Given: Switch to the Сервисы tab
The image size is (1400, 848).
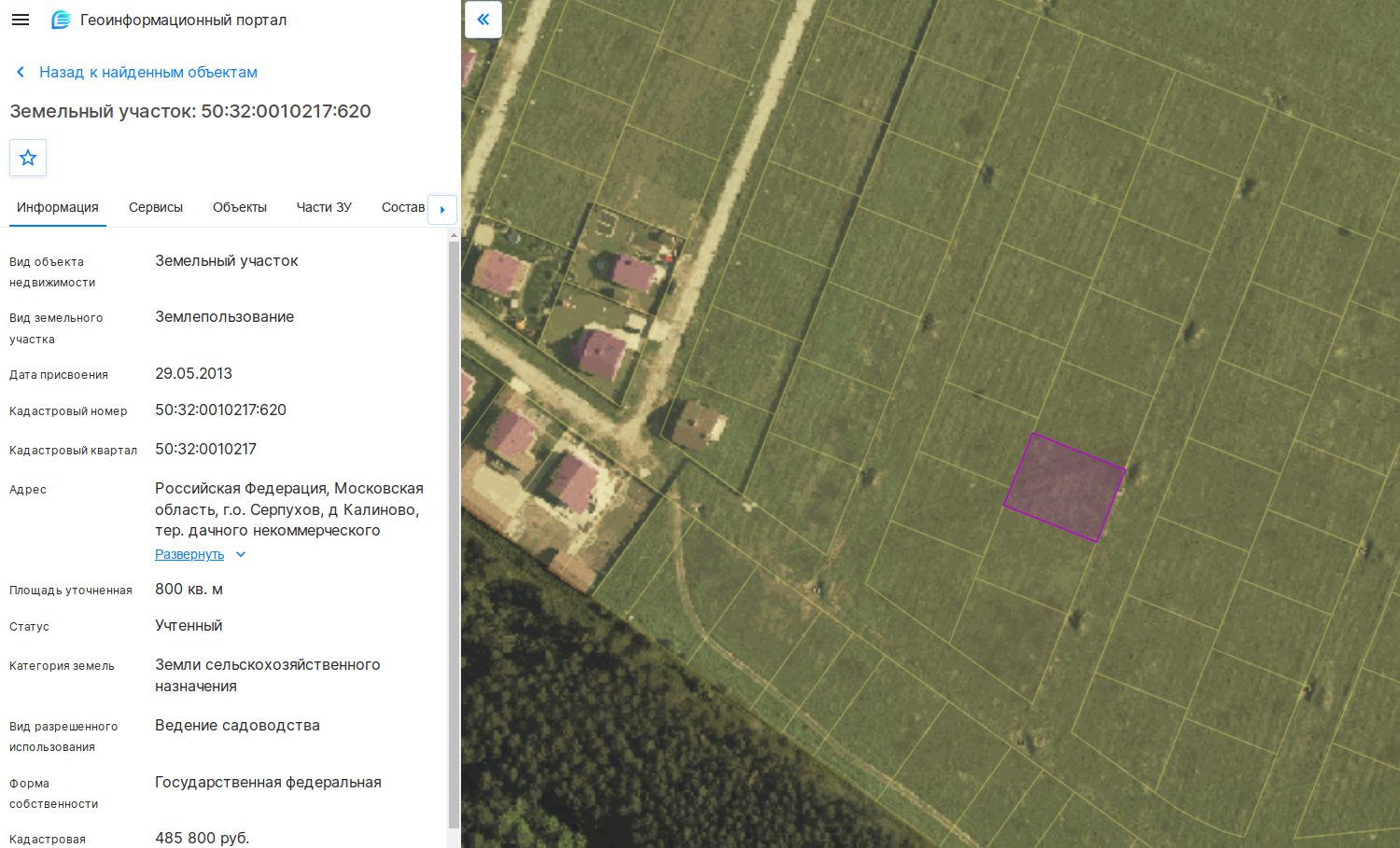Looking at the screenshot, I should tap(156, 207).
